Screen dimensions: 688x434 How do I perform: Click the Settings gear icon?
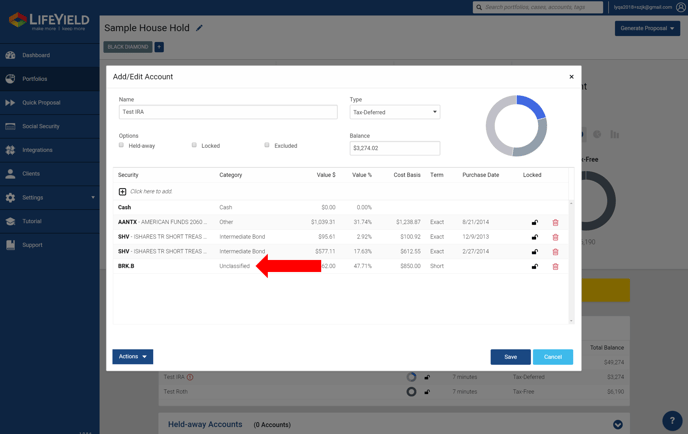click(10, 197)
